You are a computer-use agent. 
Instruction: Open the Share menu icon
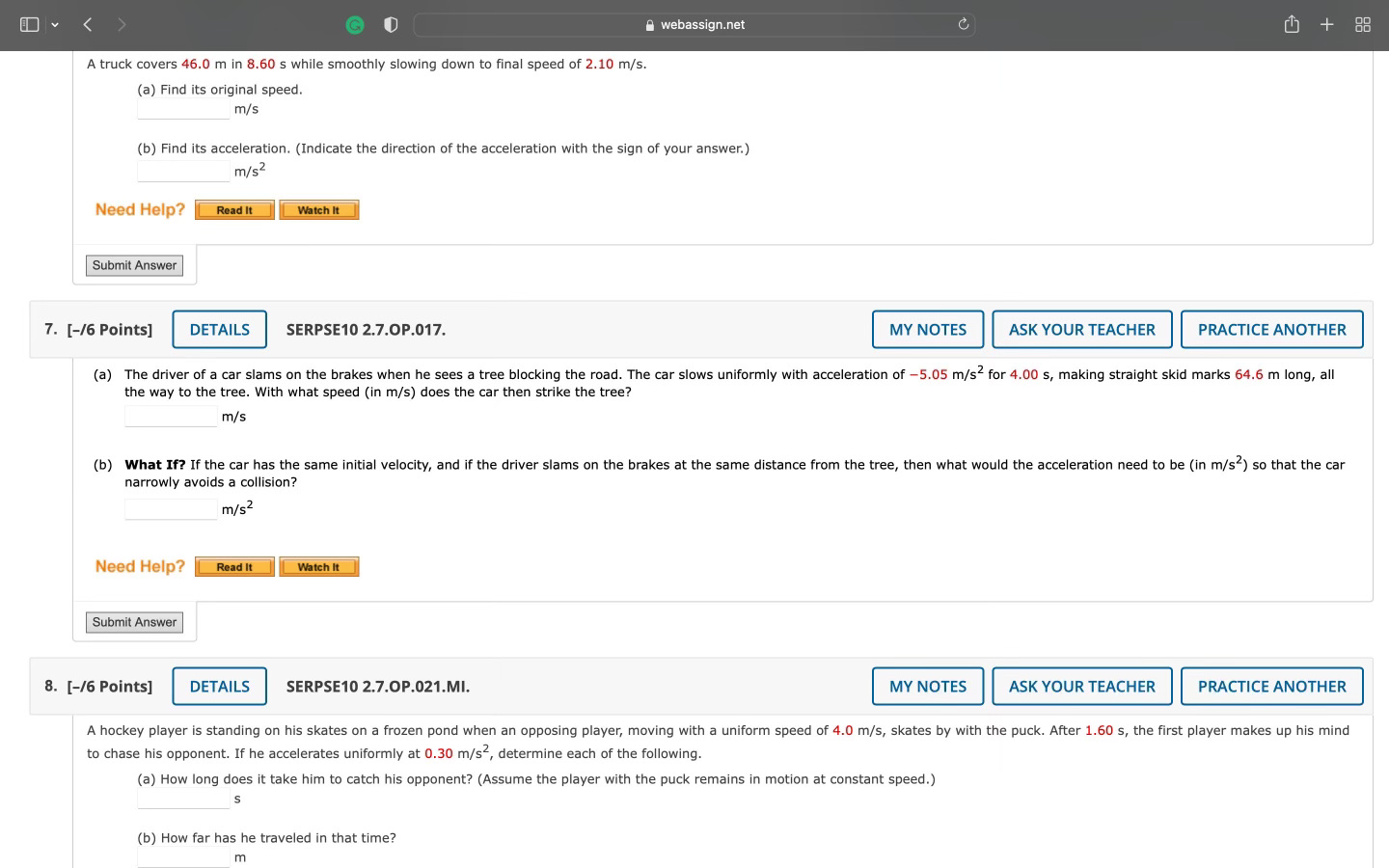[1292, 24]
